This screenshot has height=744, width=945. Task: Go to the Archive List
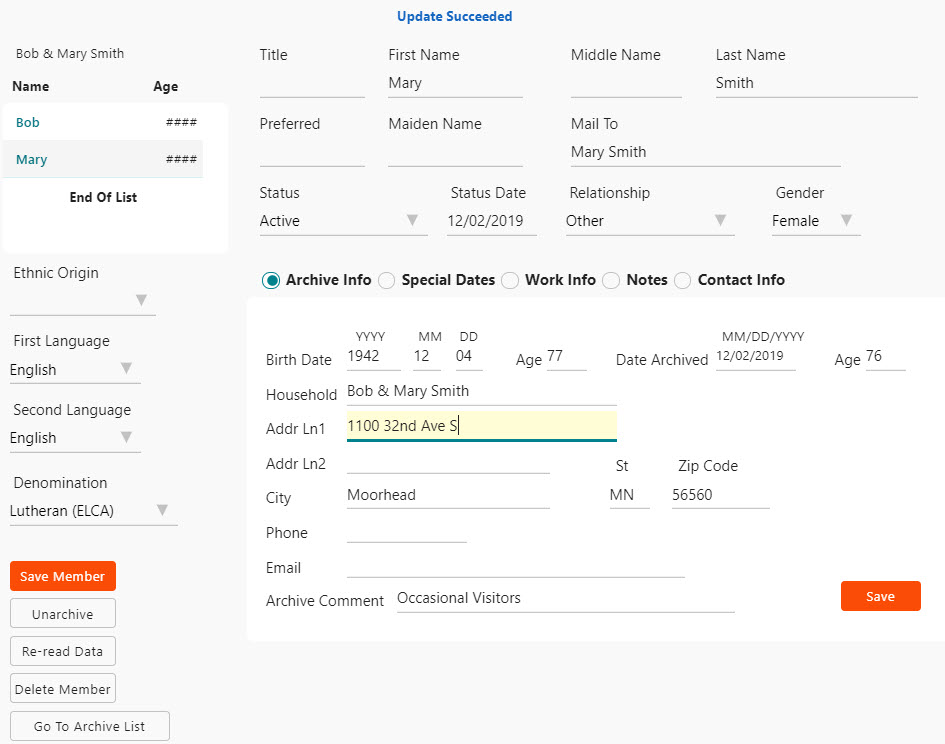click(90, 726)
